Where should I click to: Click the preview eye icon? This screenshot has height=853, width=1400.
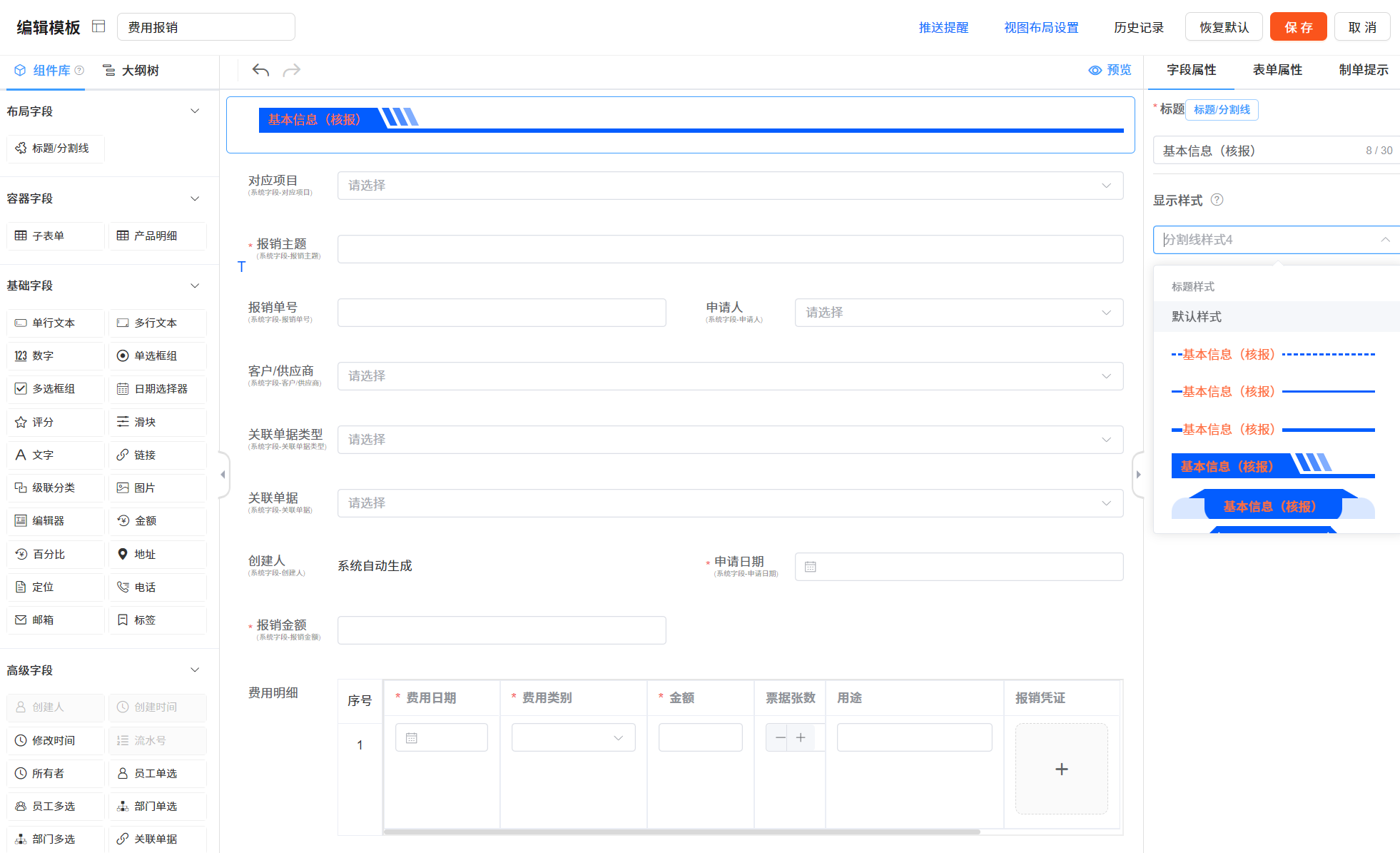pyautogui.click(x=1095, y=70)
